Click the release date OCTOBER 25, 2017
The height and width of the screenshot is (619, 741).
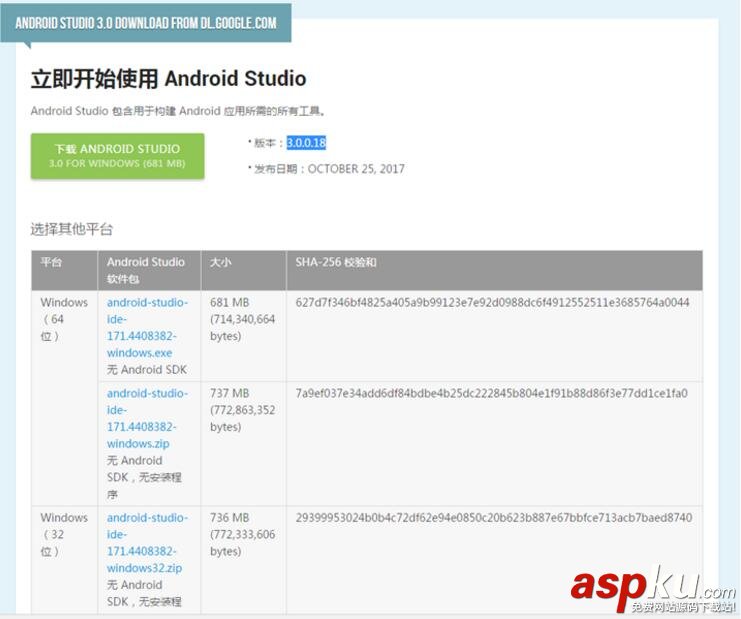click(356, 169)
